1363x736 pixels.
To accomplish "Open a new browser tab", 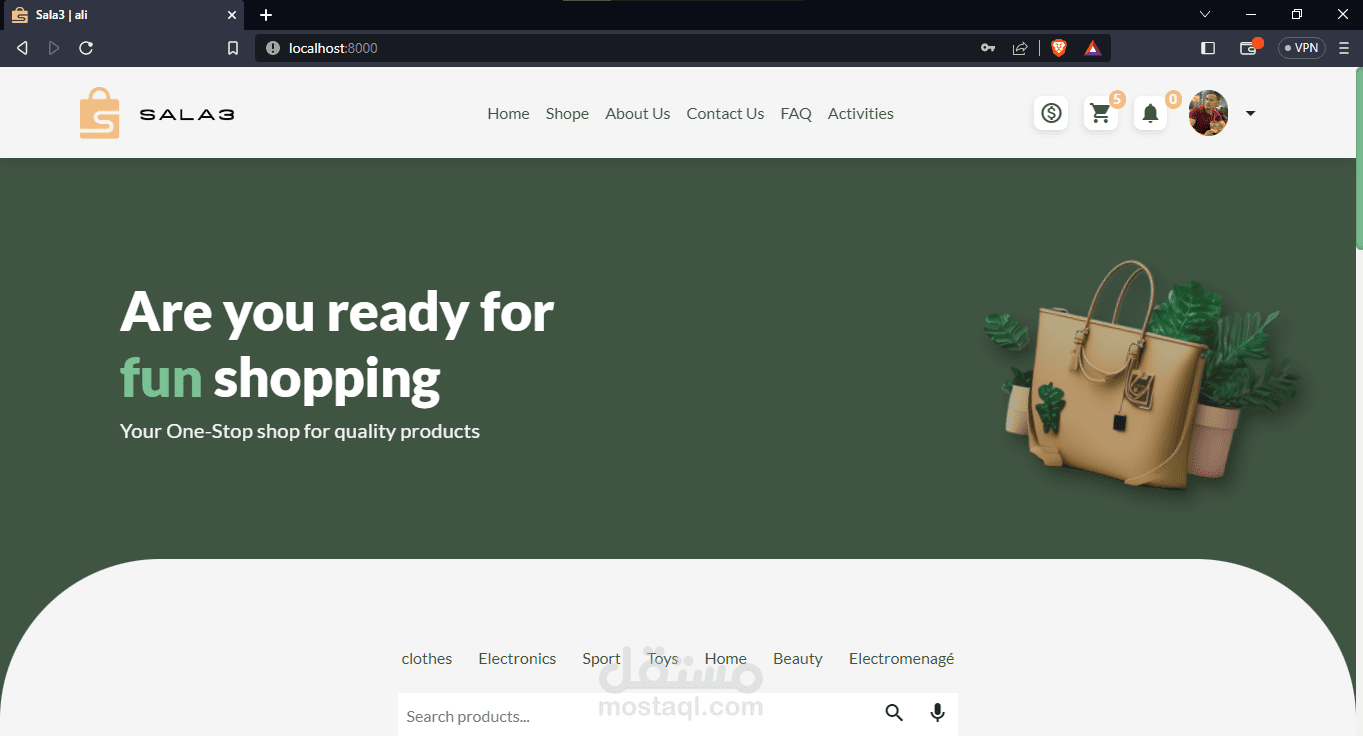I will point(266,15).
